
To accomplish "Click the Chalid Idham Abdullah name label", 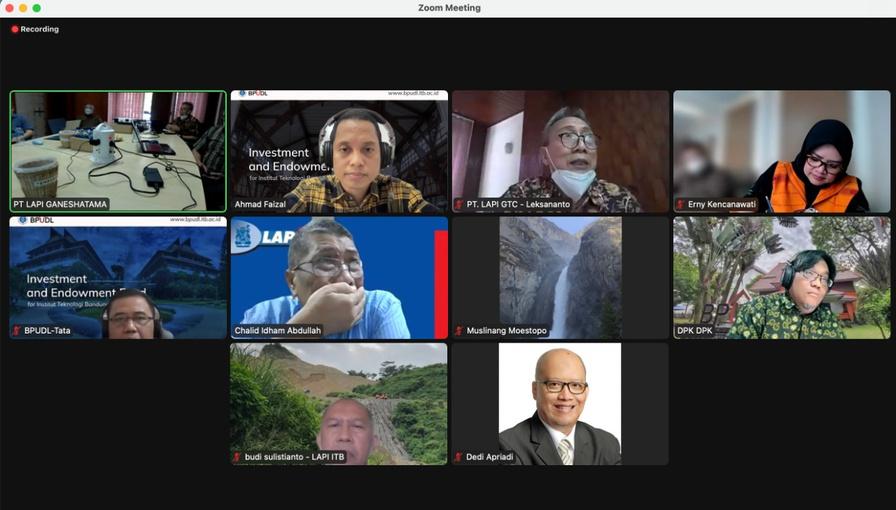I will 278,330.
